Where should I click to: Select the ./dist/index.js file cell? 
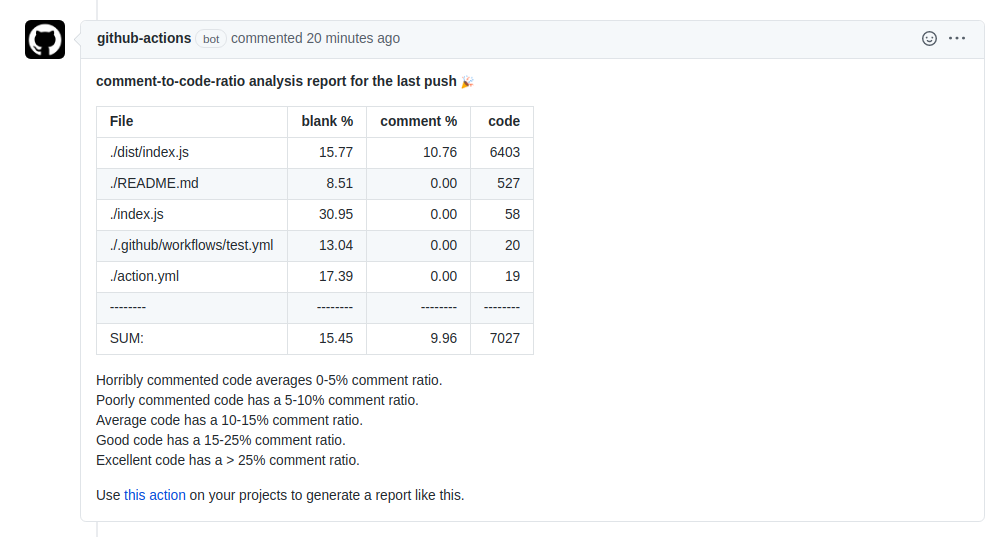click(x=192, y=153)
